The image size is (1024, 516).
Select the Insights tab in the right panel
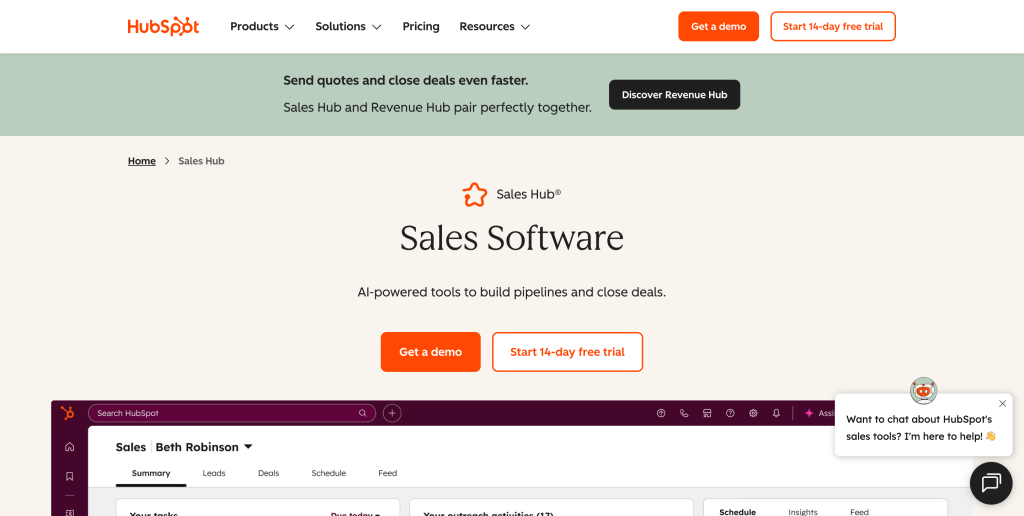point(803,513)
